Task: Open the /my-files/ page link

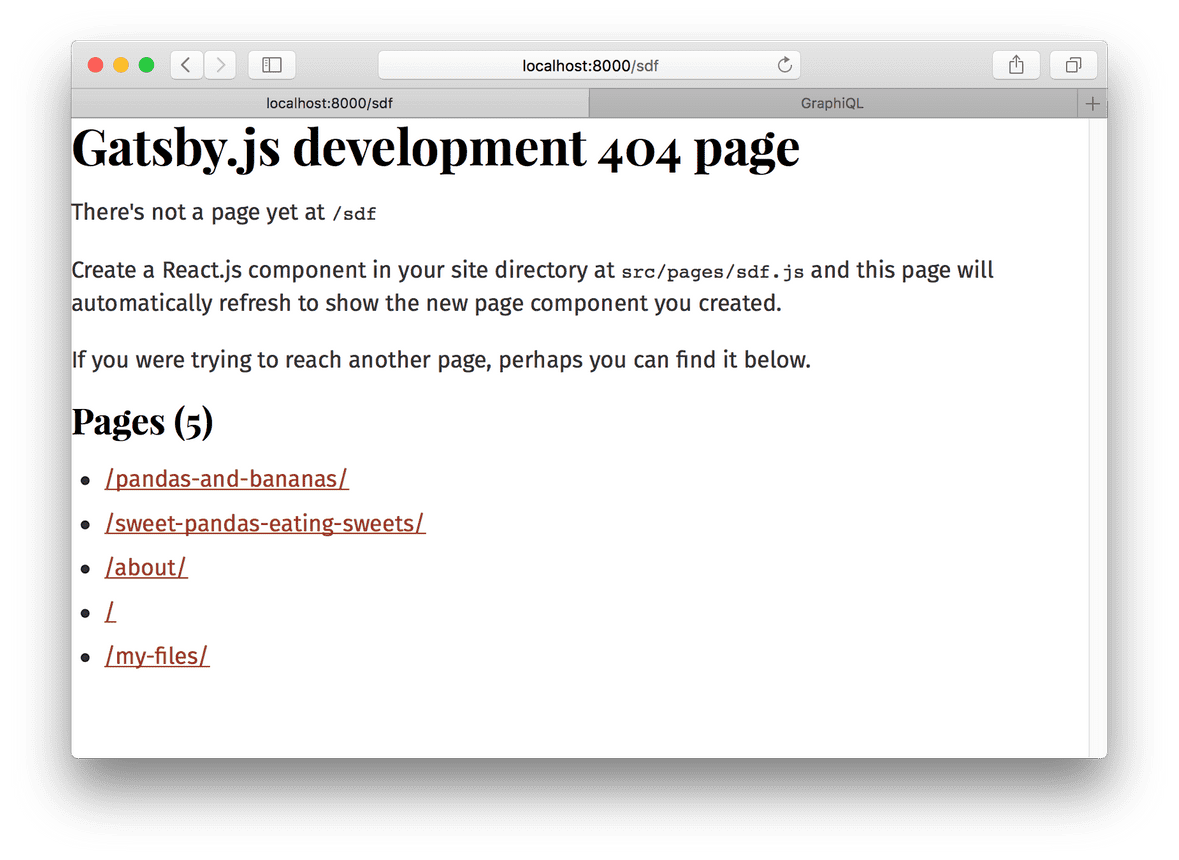Action: click(x=156, y=656)
